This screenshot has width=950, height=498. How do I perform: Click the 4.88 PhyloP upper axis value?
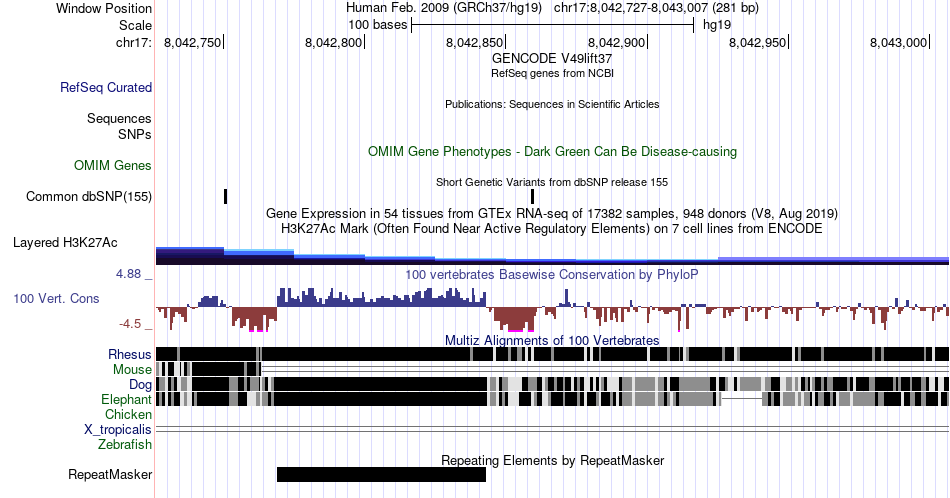click(x=128, y=274)
